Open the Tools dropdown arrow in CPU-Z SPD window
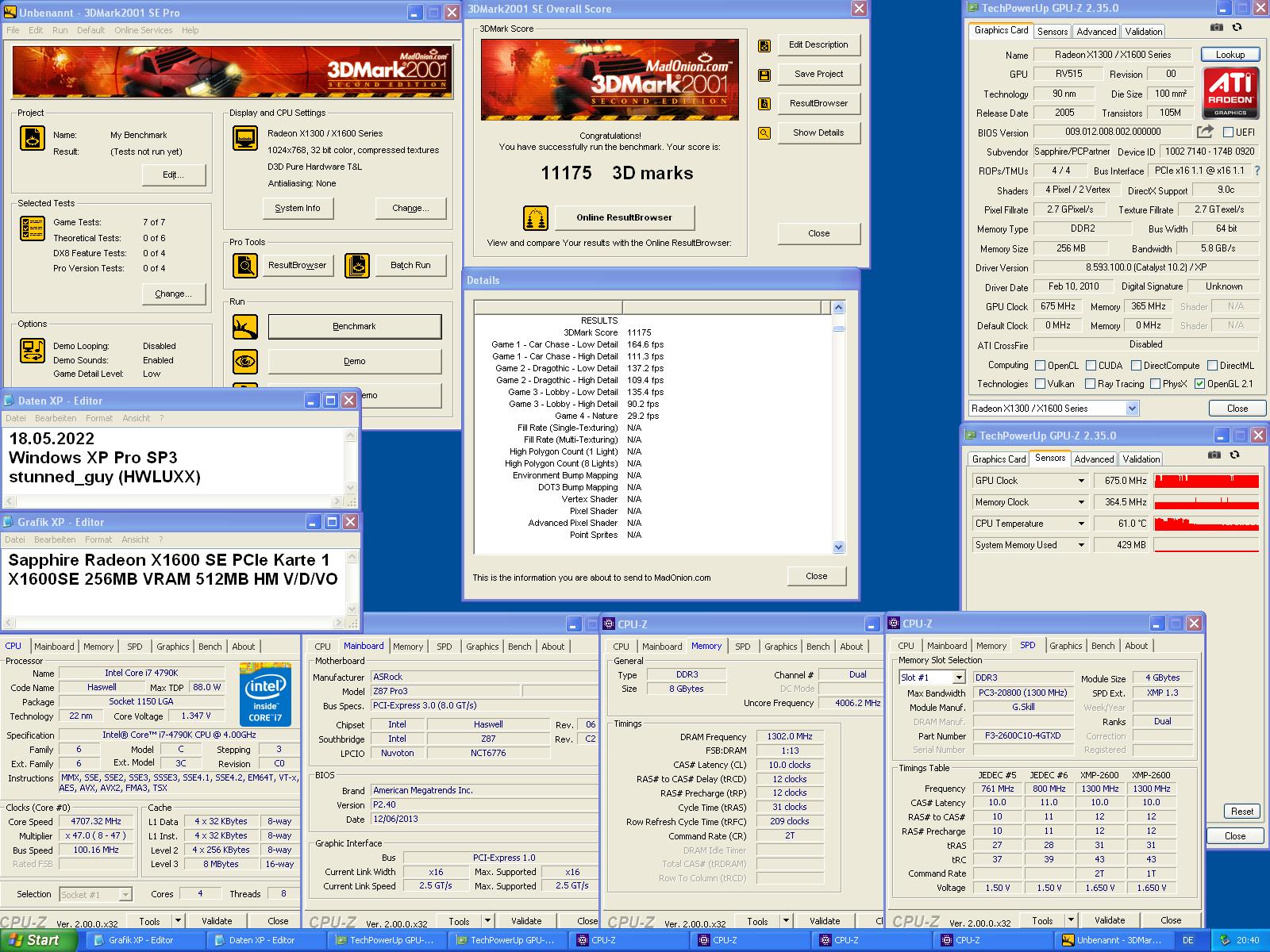The height and width of the screenshot is (952, 1270). coord(1071,920)
